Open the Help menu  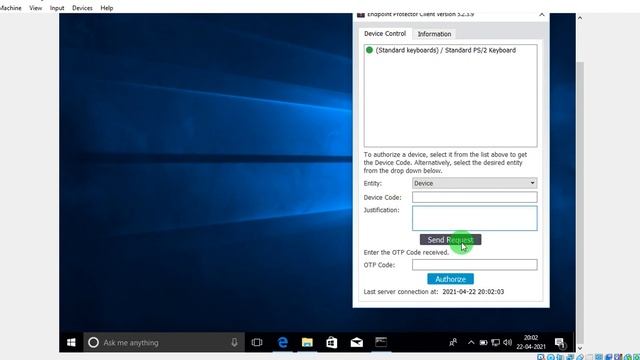(x=107, y=8)
